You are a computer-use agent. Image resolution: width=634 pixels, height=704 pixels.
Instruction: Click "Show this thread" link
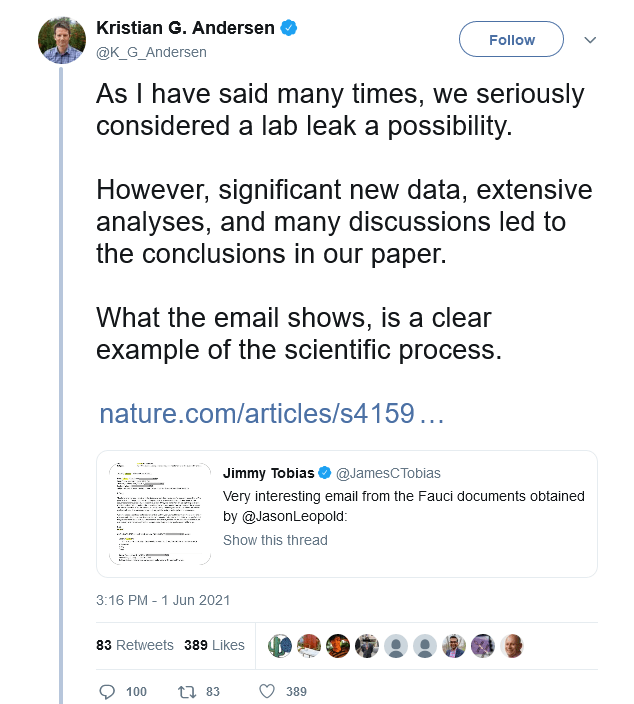[275, 540]
